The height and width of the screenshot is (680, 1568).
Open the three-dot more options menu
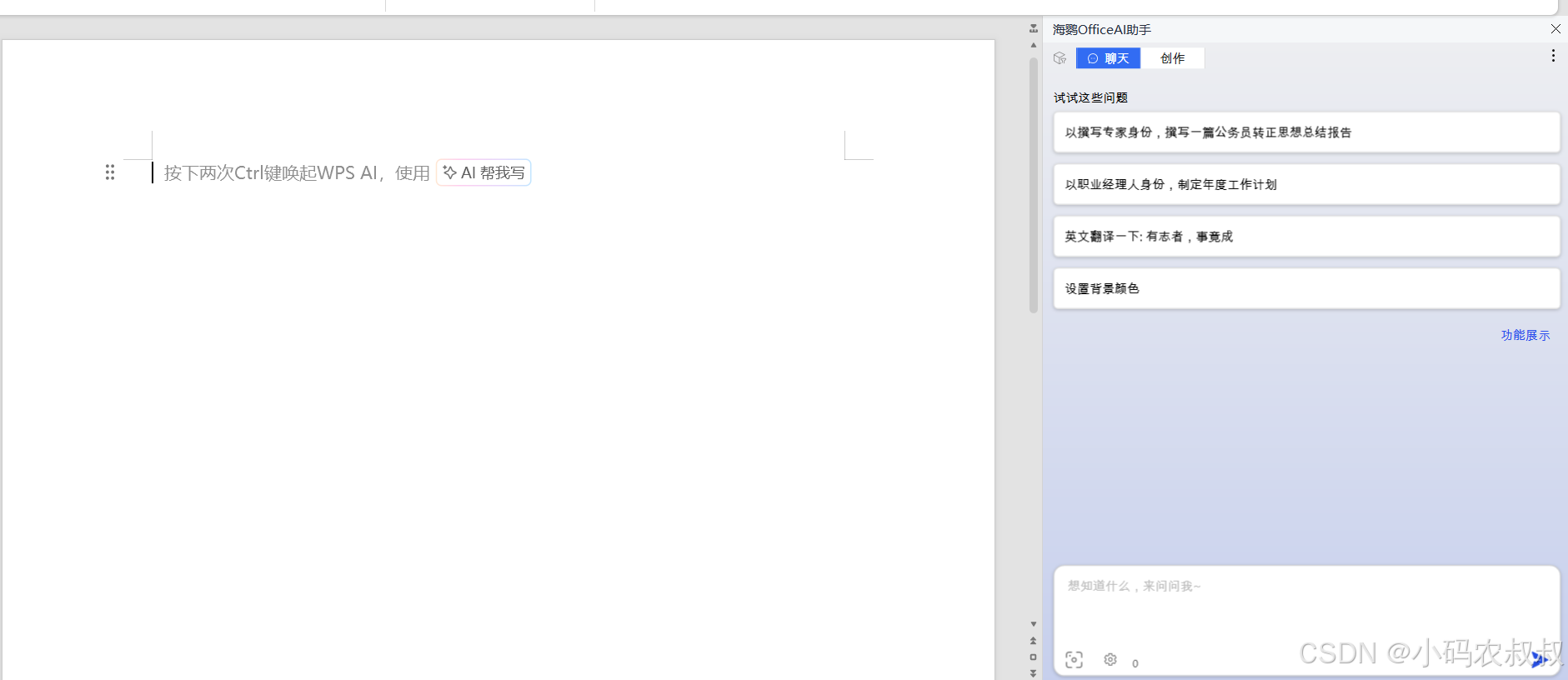point(1553,56)
